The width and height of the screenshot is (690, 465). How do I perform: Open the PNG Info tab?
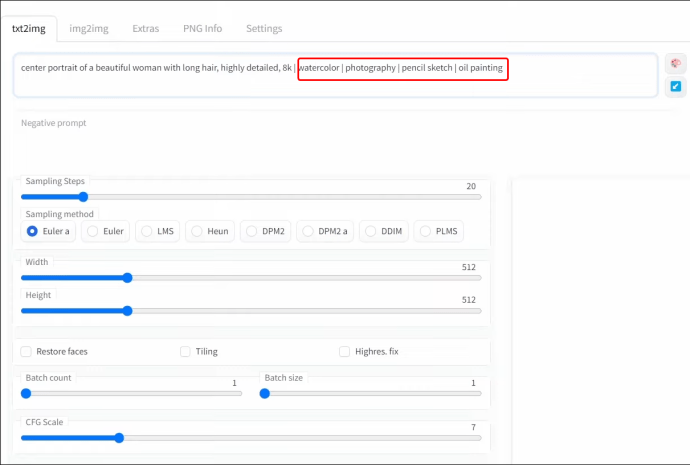tap(203, 29)
